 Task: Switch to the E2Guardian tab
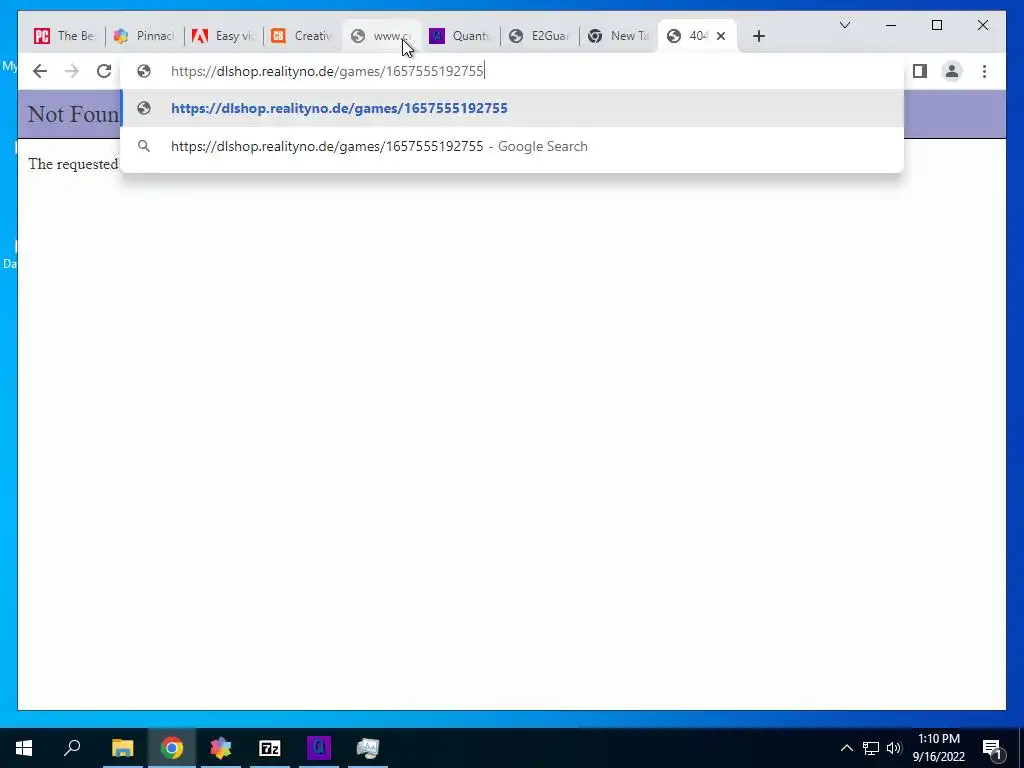(539, 36)
